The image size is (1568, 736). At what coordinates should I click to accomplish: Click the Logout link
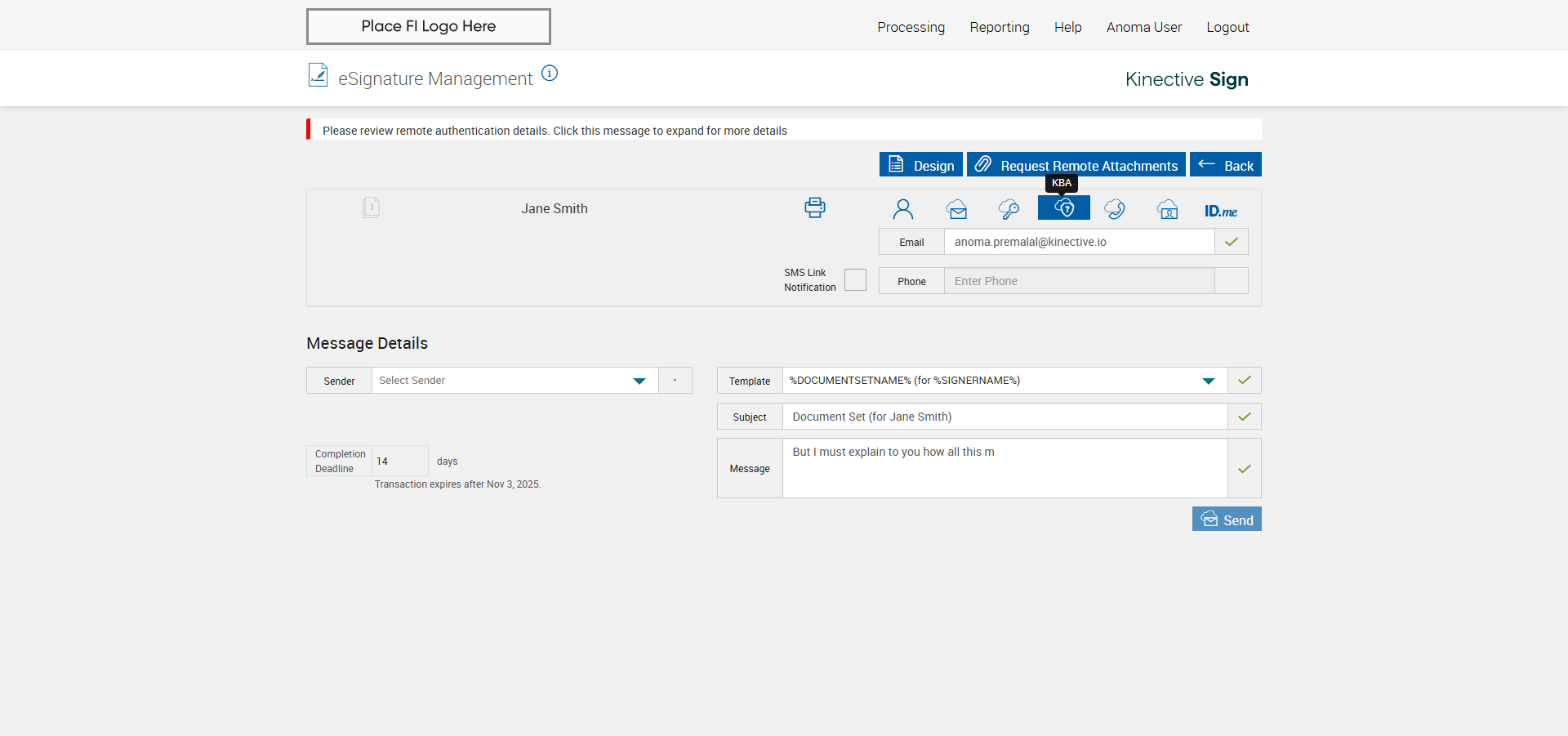coord(1227,27)
